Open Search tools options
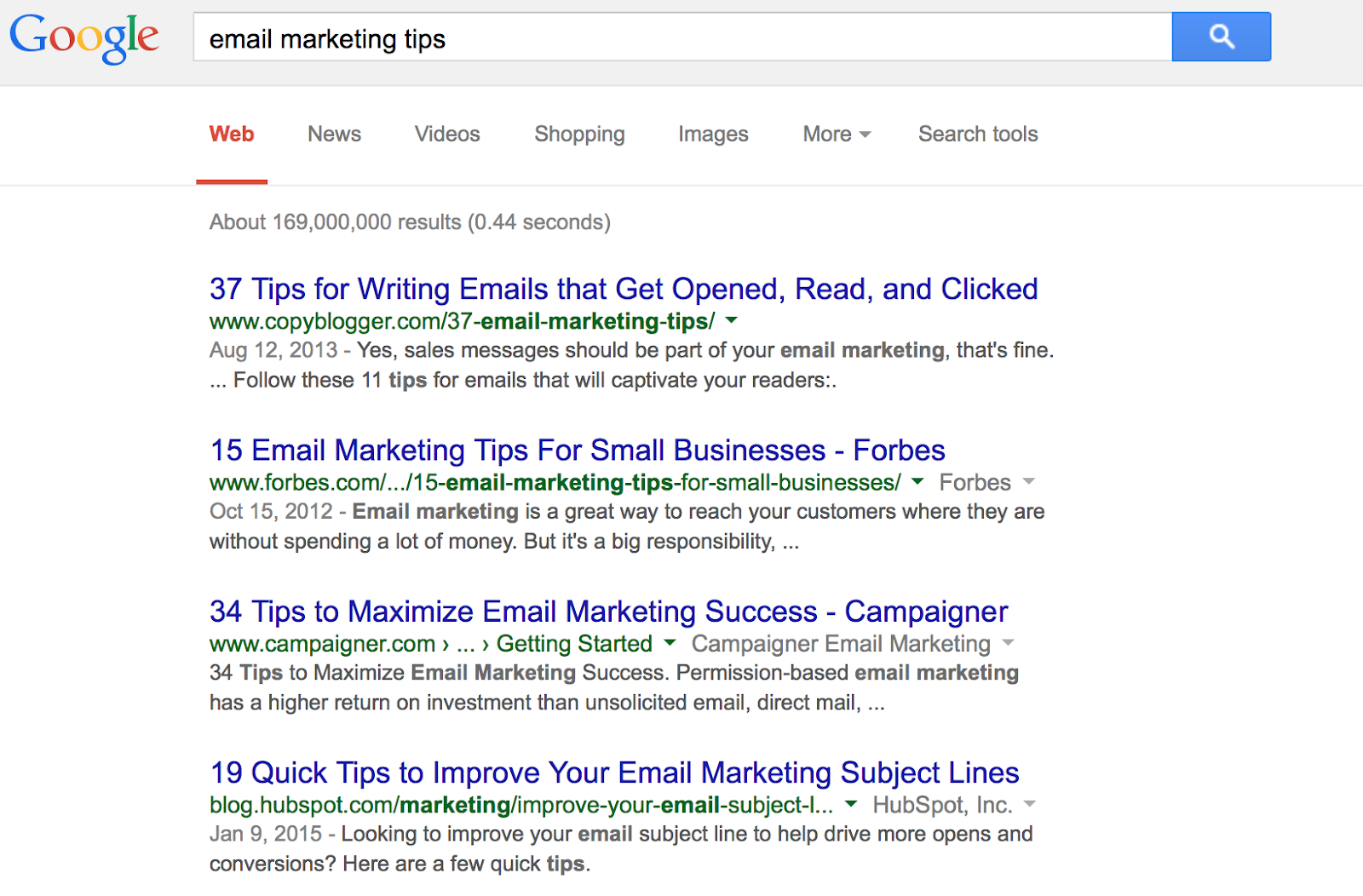Screen dimensions: 1363x896 tap(978, 134)
